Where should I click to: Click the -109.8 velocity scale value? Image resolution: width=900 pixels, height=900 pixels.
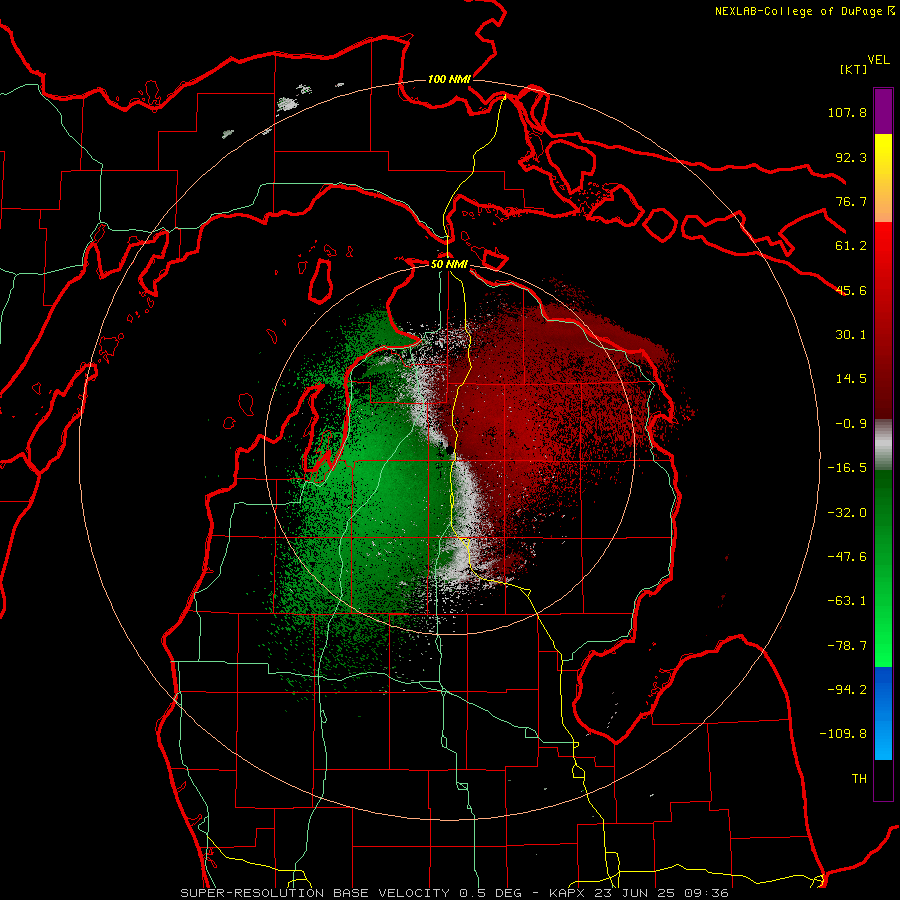click(x=843, y=734)
